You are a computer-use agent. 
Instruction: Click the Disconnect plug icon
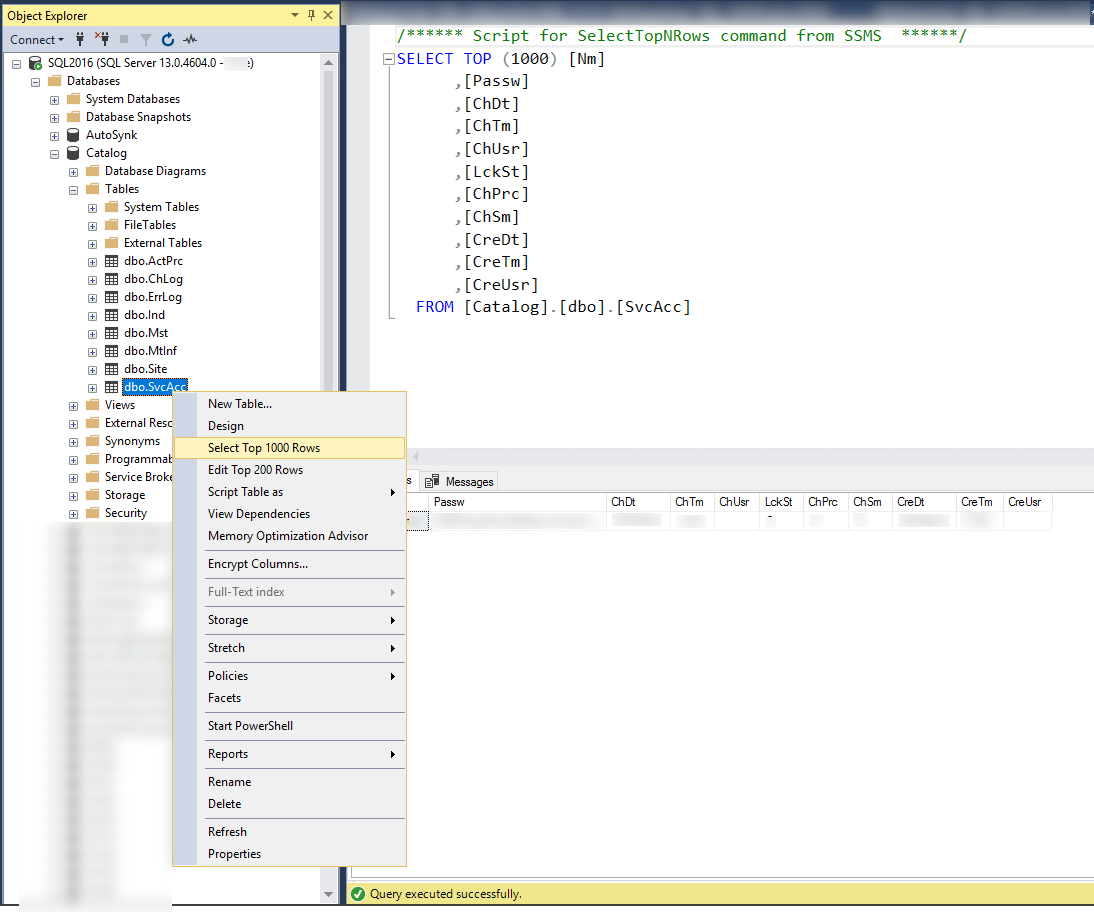[101, 40]
